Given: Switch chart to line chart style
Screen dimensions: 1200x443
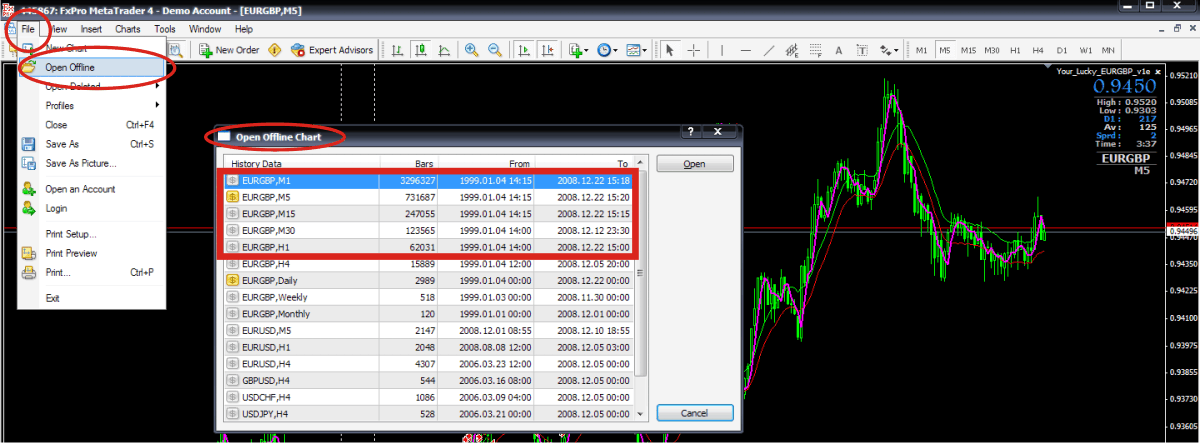Looking at the screenshot, I should tap(443, 49).
